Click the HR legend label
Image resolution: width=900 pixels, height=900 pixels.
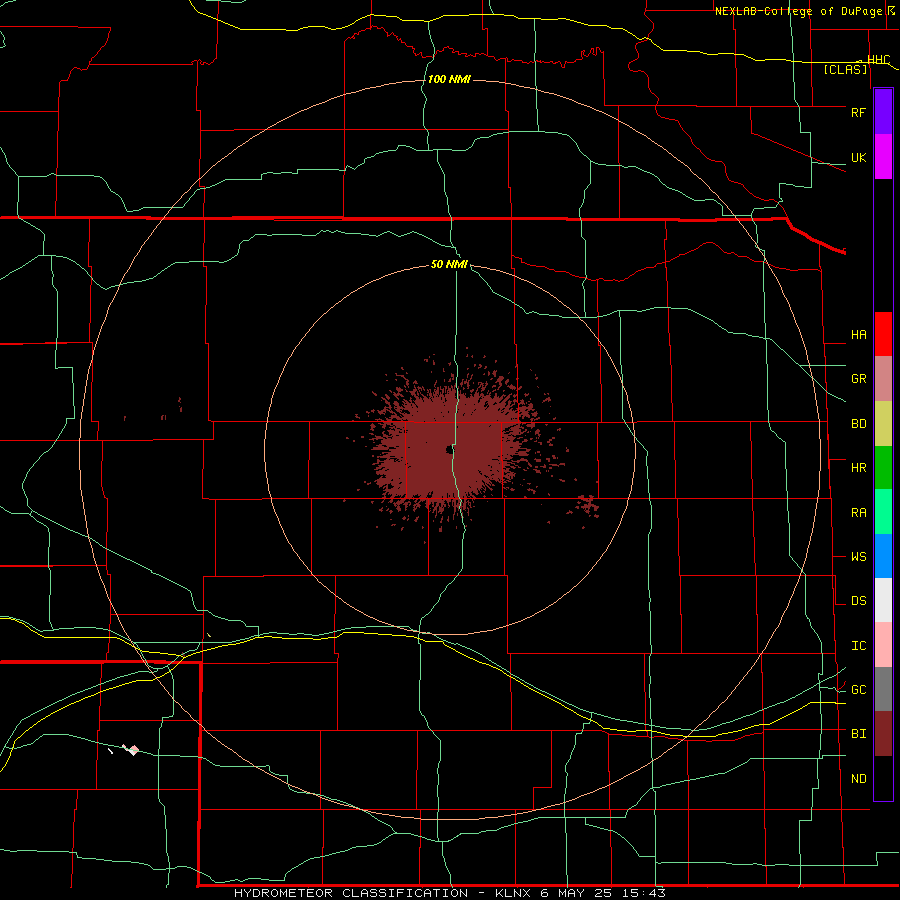(858, 468)
